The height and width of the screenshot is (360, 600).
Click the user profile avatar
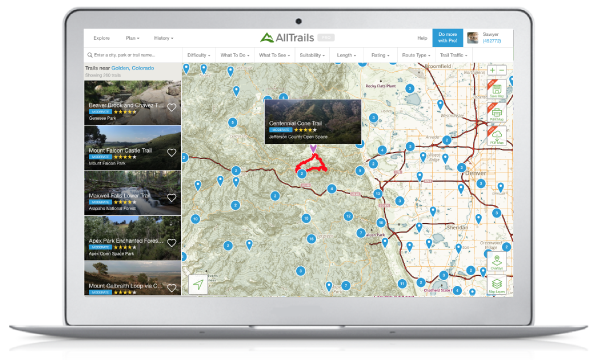tap(473, 37)
